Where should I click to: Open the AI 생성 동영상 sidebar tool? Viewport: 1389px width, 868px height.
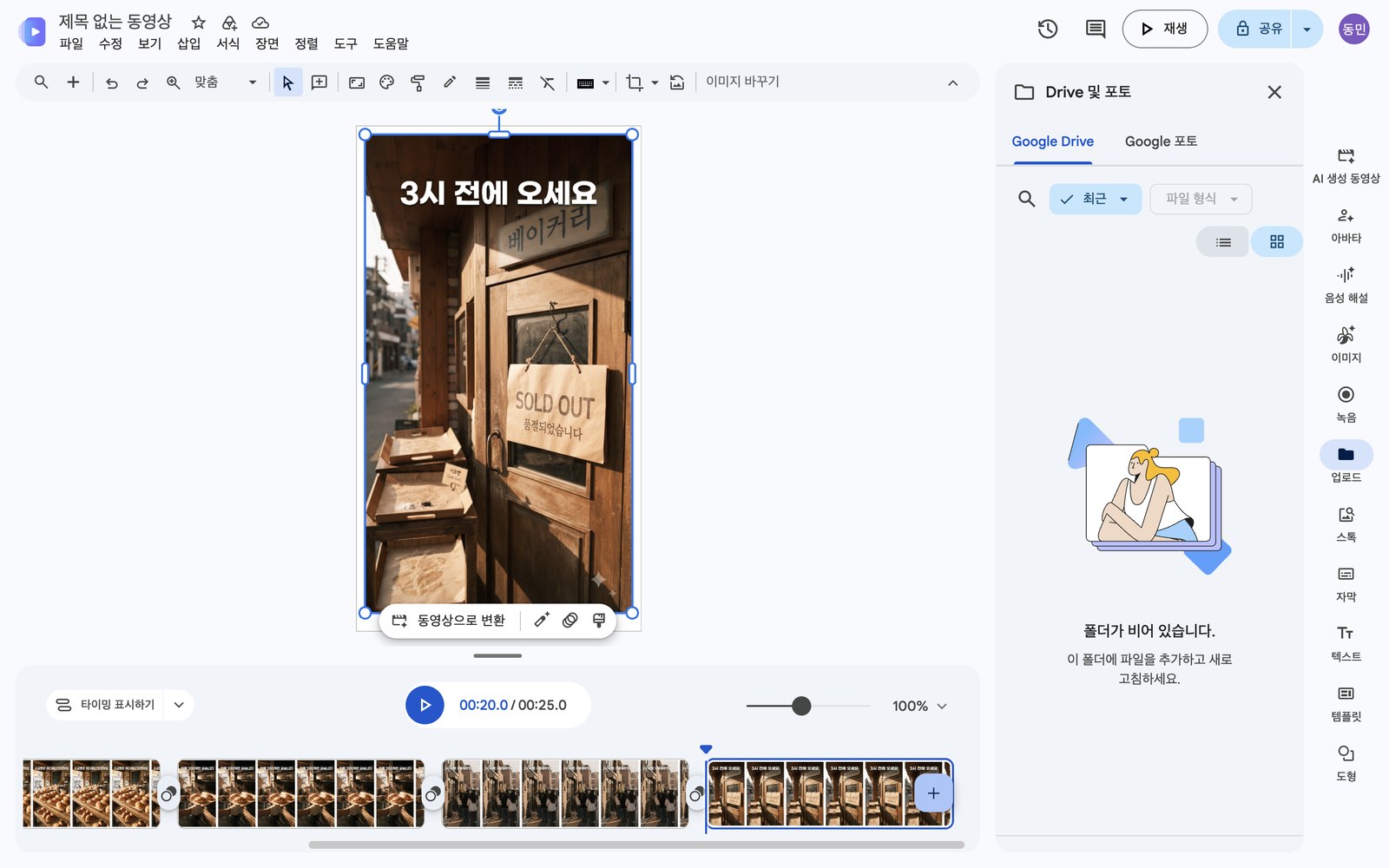1346,165
